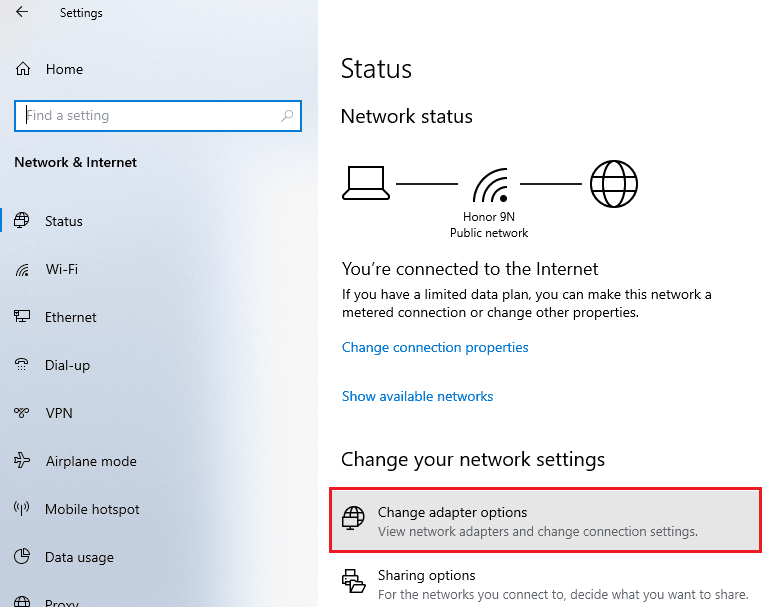The width and height of the screenshot is (778, 607).
Task: Click the search magnifier icon
Action: (288, 116)
